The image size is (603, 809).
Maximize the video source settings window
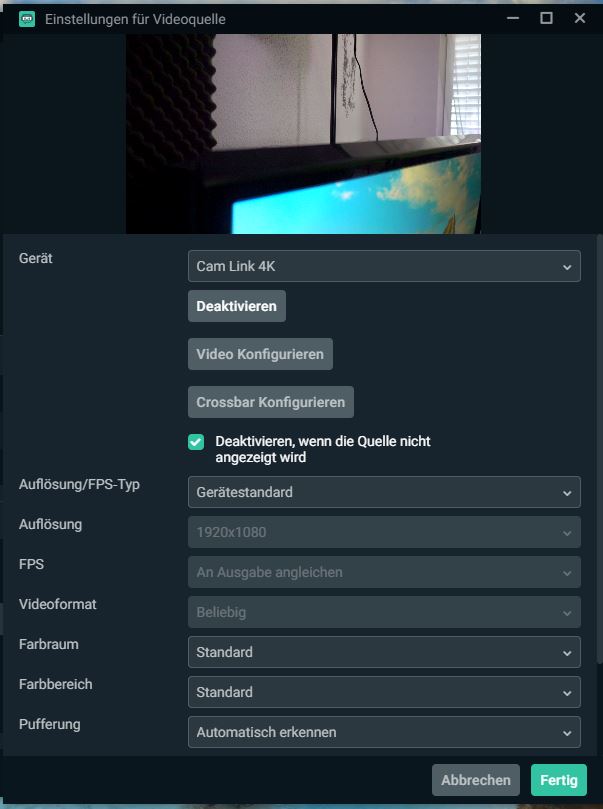click(x=546, y=18)
